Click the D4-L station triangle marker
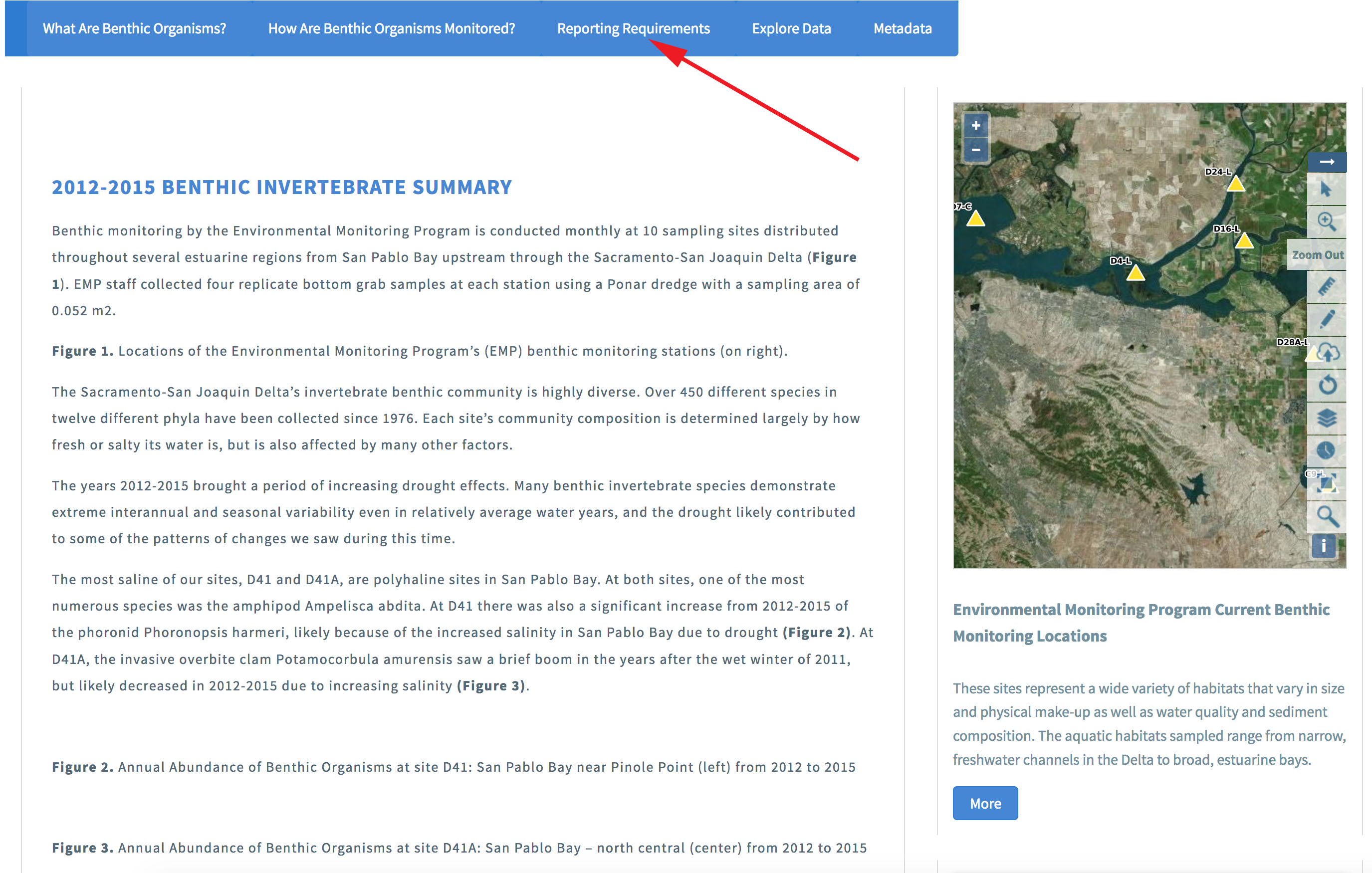This screenshot has height=873, width=1372. coord(1135,273)
